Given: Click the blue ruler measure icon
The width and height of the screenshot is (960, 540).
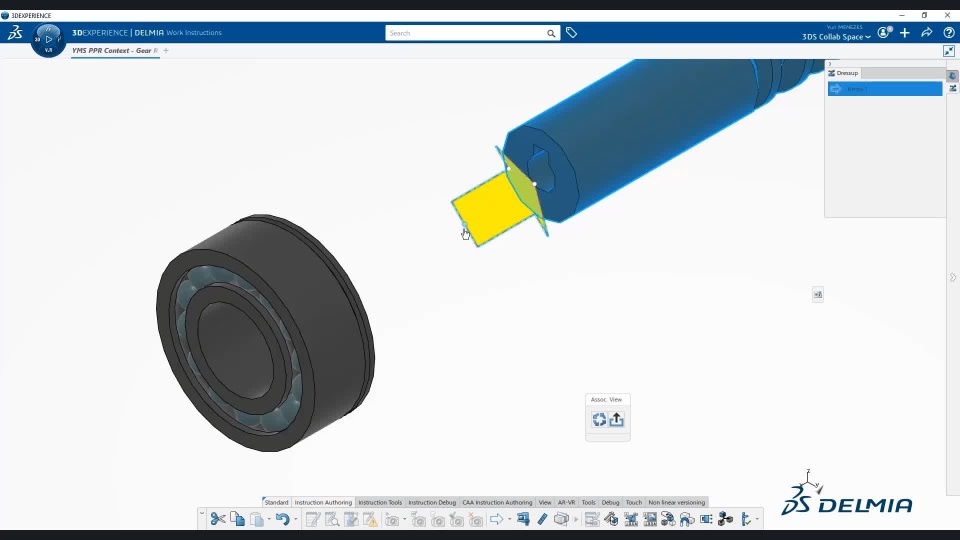Looking at the screenshot, I should pos(542,519).
